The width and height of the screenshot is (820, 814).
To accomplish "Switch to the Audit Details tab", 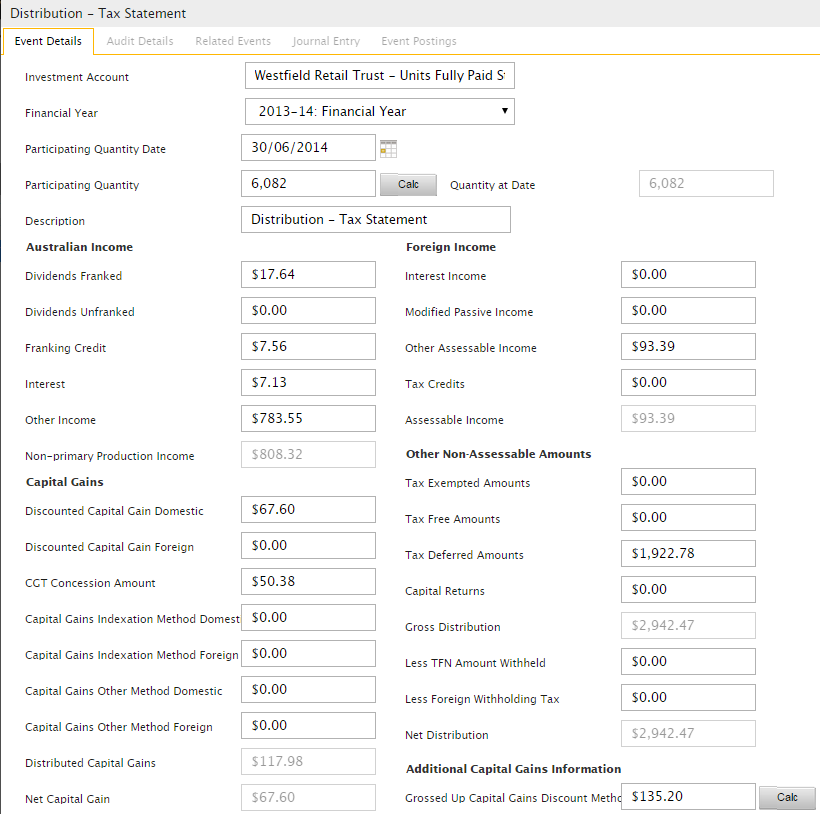I will tap(140, 41).
